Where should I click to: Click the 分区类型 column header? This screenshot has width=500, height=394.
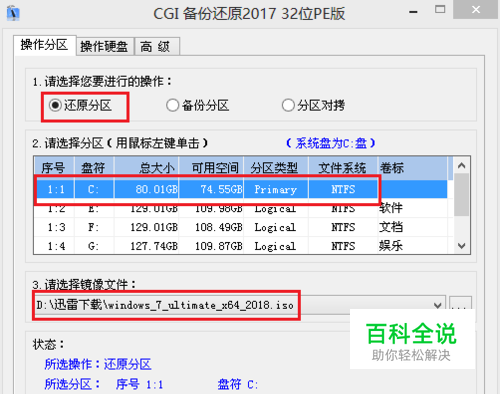point(276,168)
